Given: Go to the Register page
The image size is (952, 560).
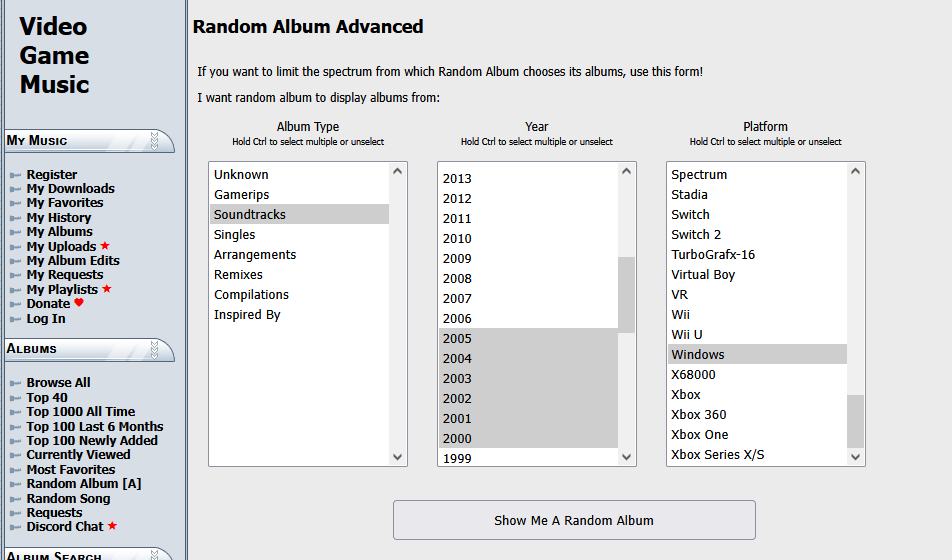Looking at the screenshot, I should [51, 174].
